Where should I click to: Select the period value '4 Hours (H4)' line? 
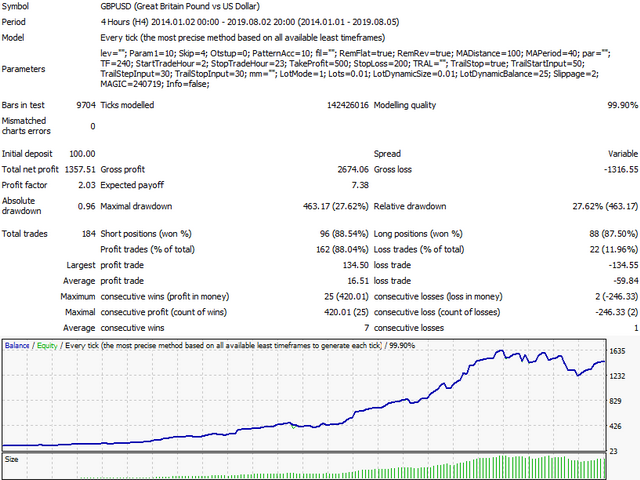click(x=250, y=22)
